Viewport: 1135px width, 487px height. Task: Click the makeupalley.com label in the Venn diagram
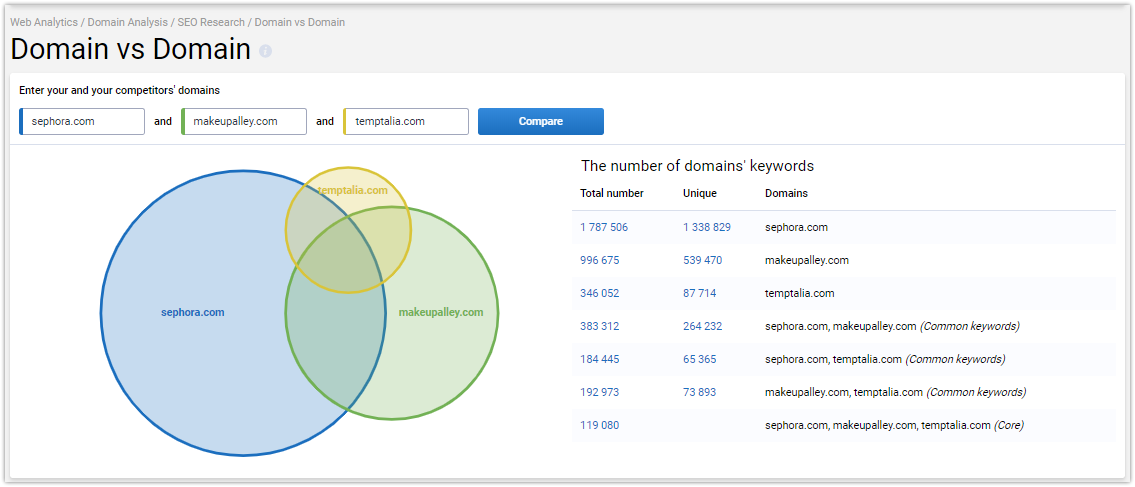pyautogui.click(x=441, y=313)
